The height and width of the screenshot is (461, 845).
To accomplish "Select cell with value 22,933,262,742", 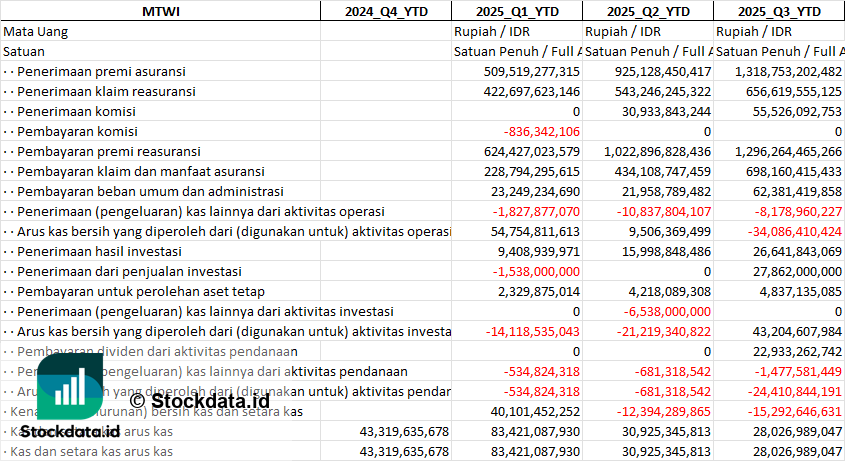I will point(779,351).
